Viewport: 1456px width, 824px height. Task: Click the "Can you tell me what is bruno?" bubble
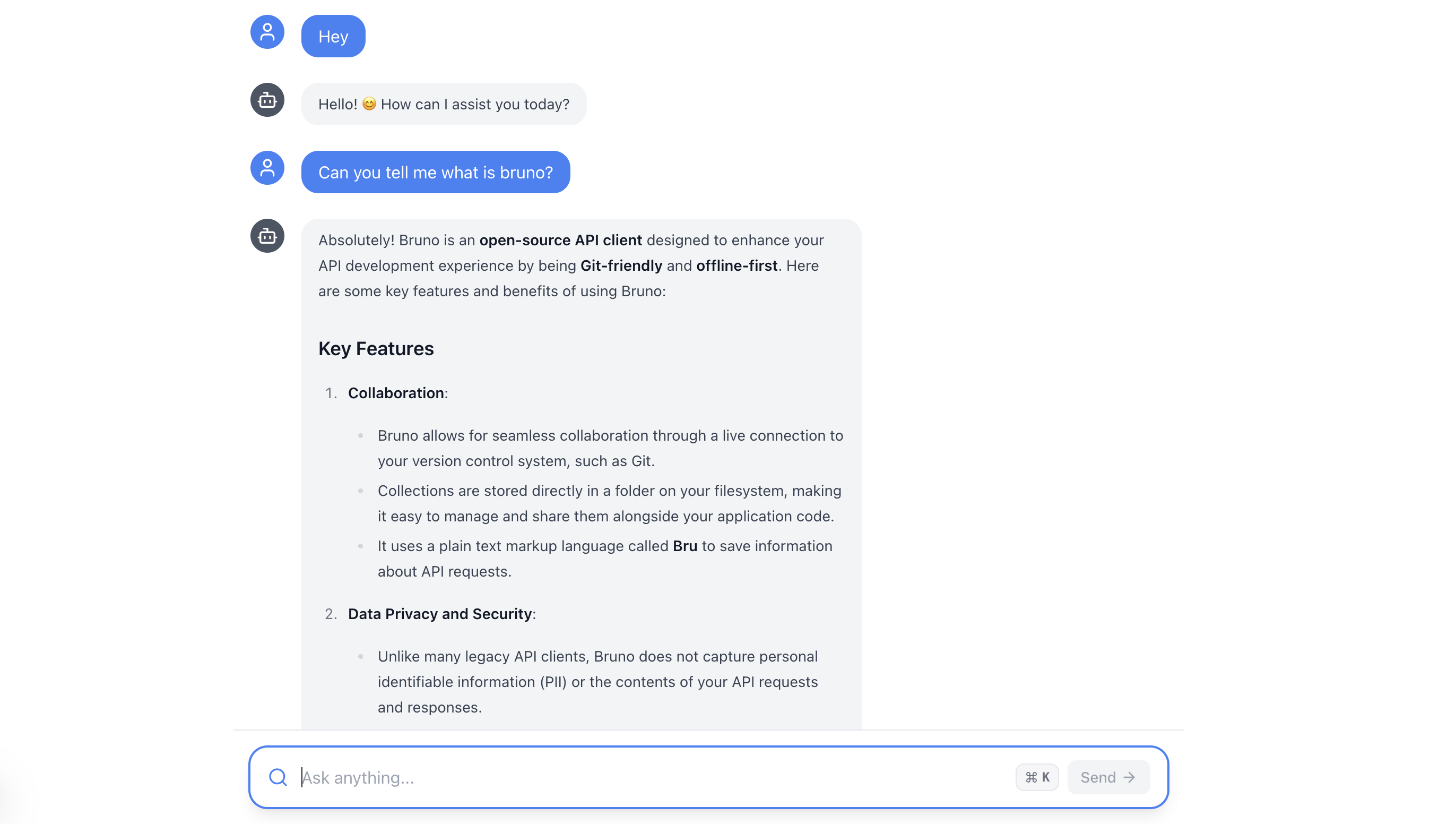pos(436,172)
